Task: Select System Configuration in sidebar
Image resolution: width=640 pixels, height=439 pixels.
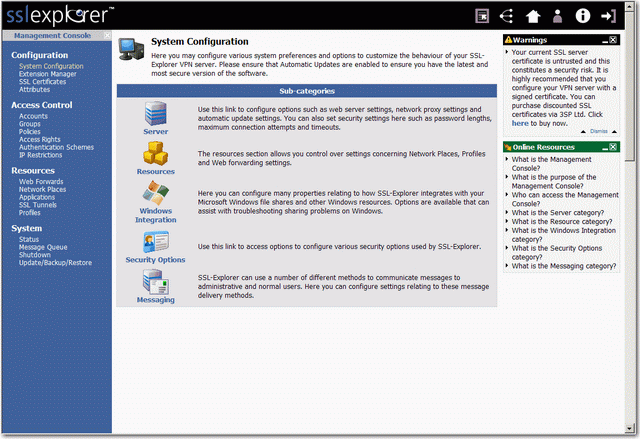Action: 51,66
